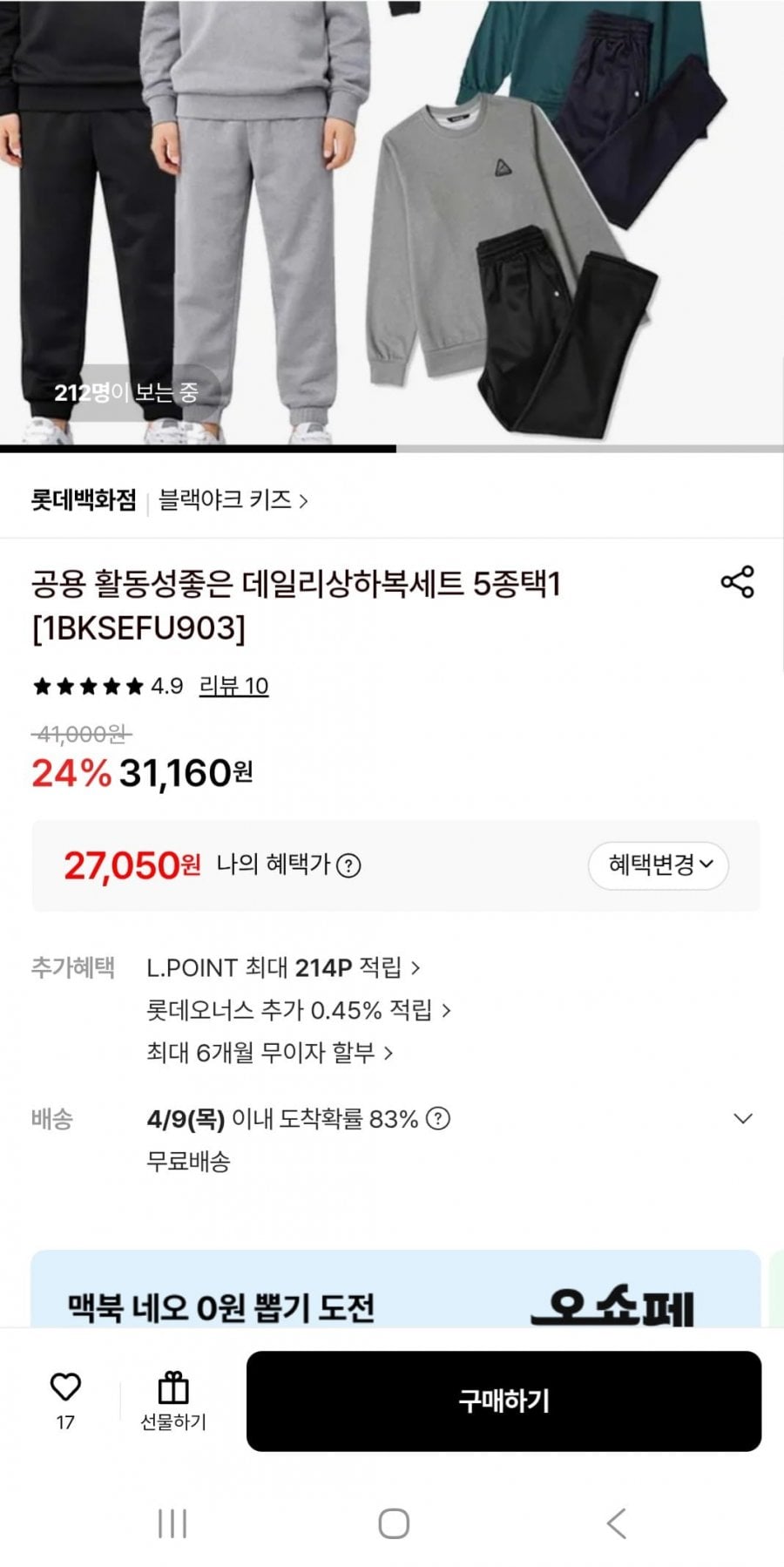
Task: View 최대 6개월 무이자 할부 details
Action: [269, 1053]
